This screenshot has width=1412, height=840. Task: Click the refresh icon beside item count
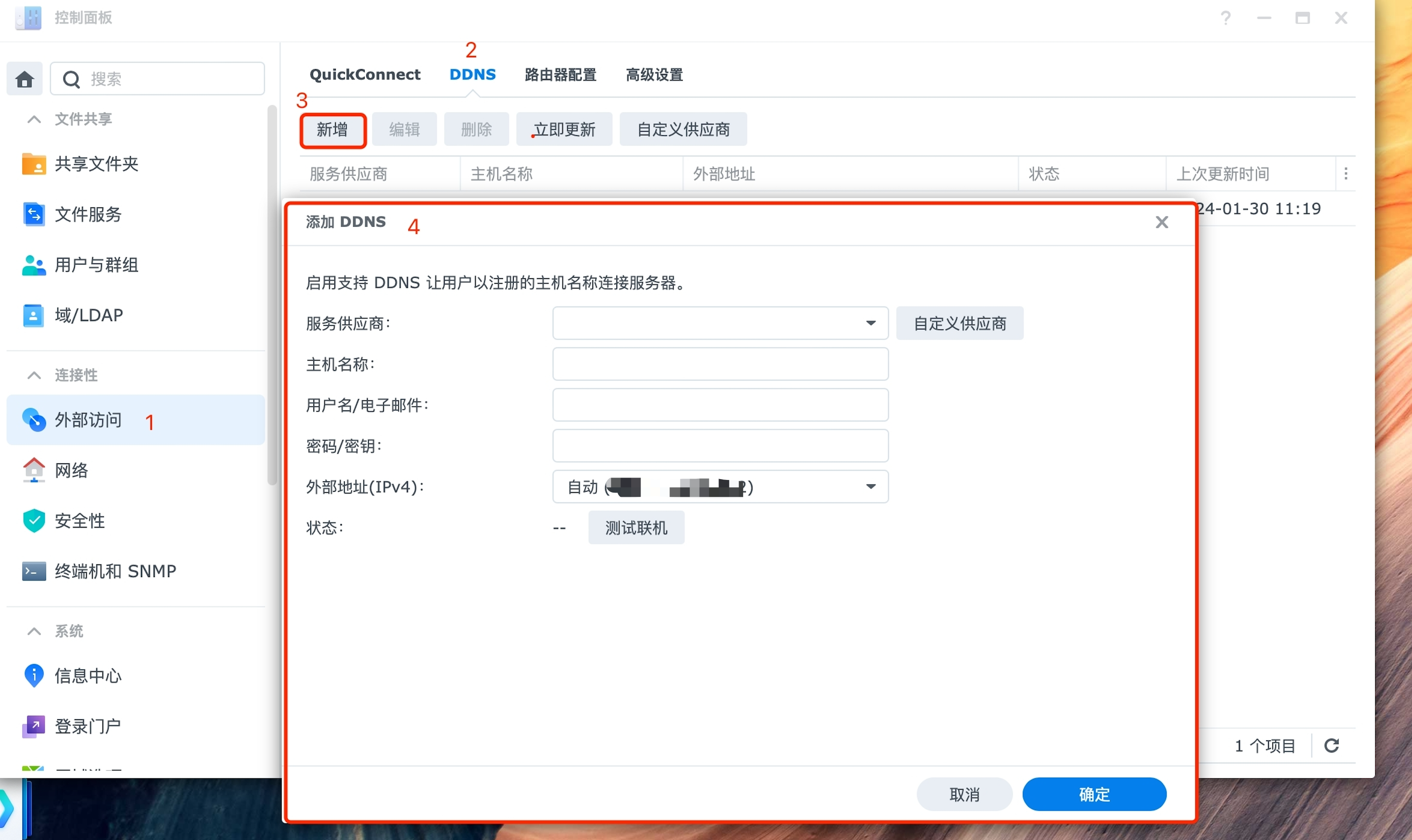coord(1331,745)
